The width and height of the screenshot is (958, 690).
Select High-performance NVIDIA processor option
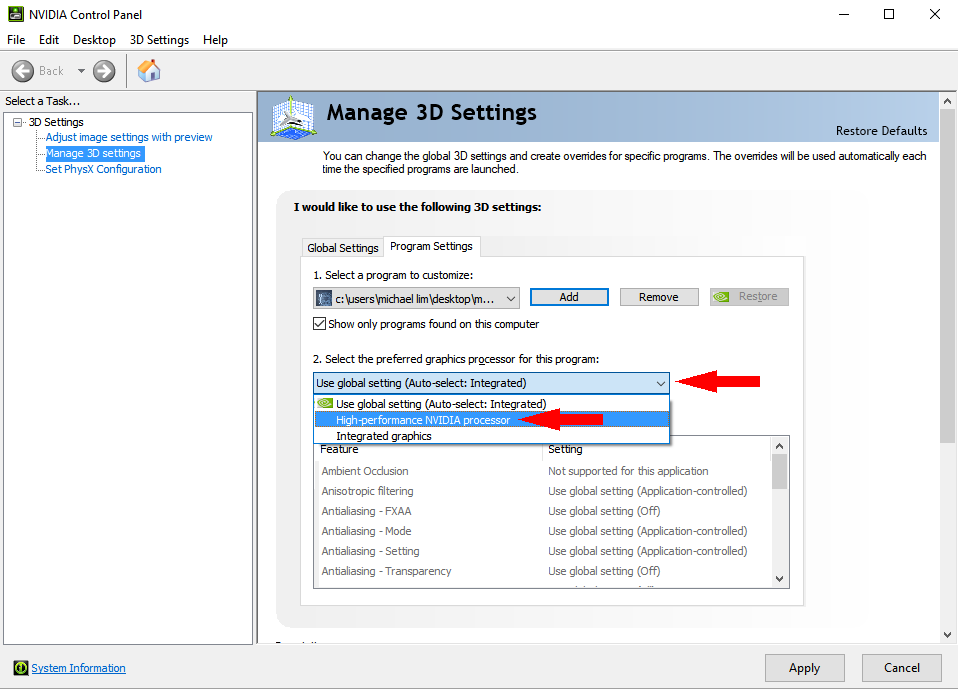(x=492, y=420)
